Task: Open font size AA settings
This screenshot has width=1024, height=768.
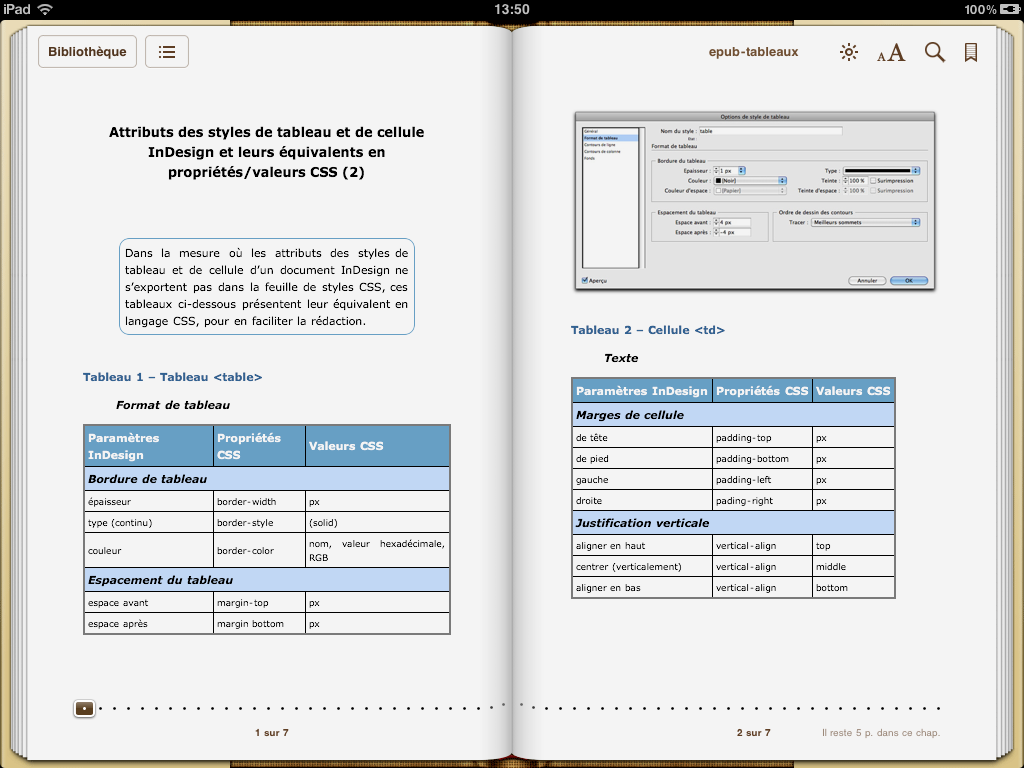Action: pyautogui.click(x=891, y=52)
